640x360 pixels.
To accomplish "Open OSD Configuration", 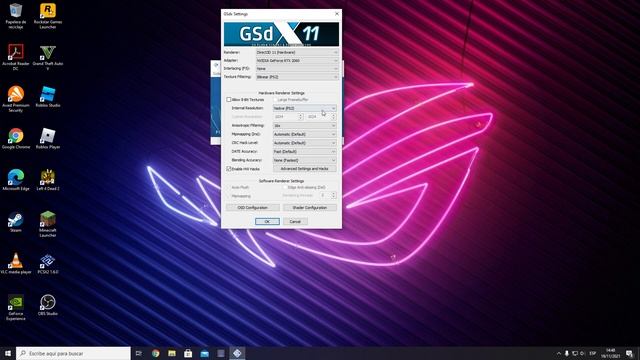I will click(x=253, y=208).
